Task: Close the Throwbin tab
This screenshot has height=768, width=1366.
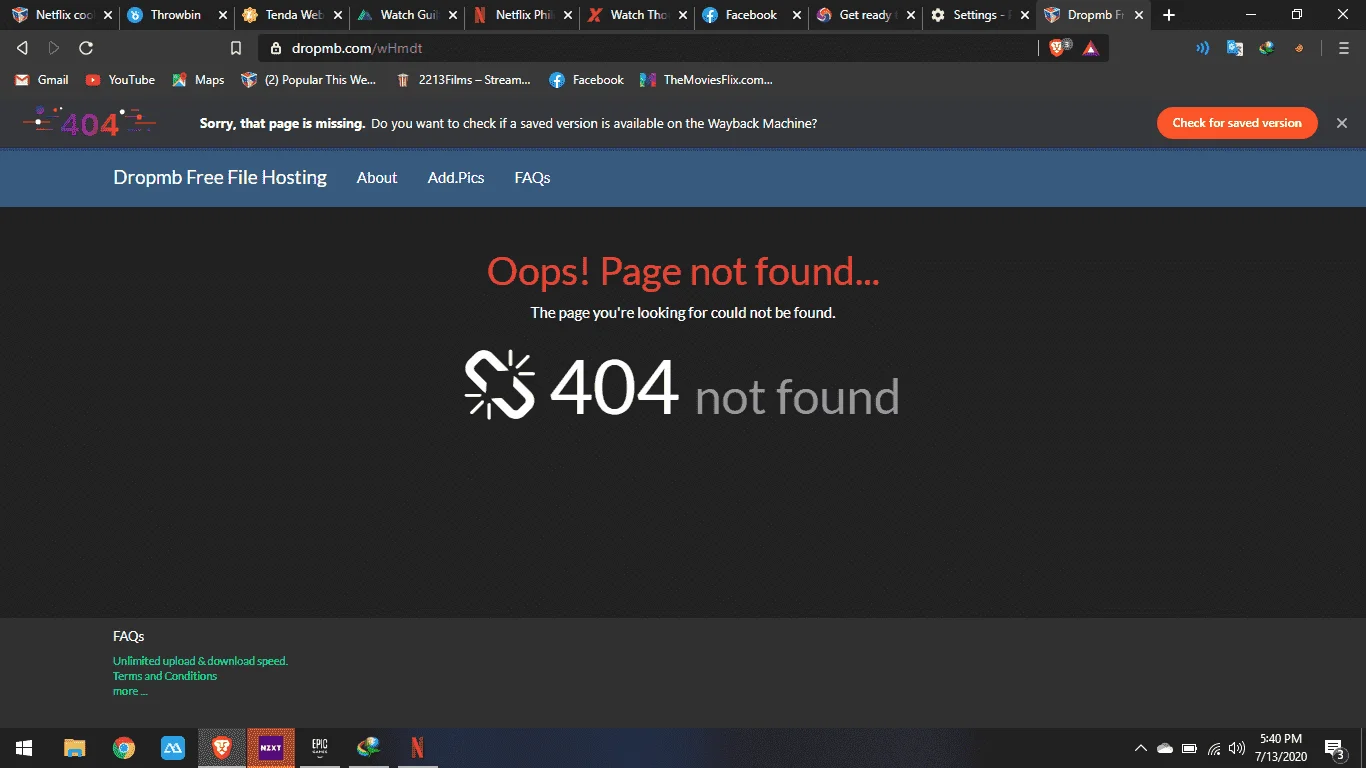Action: pyautogui.click(x=223, y=15)
